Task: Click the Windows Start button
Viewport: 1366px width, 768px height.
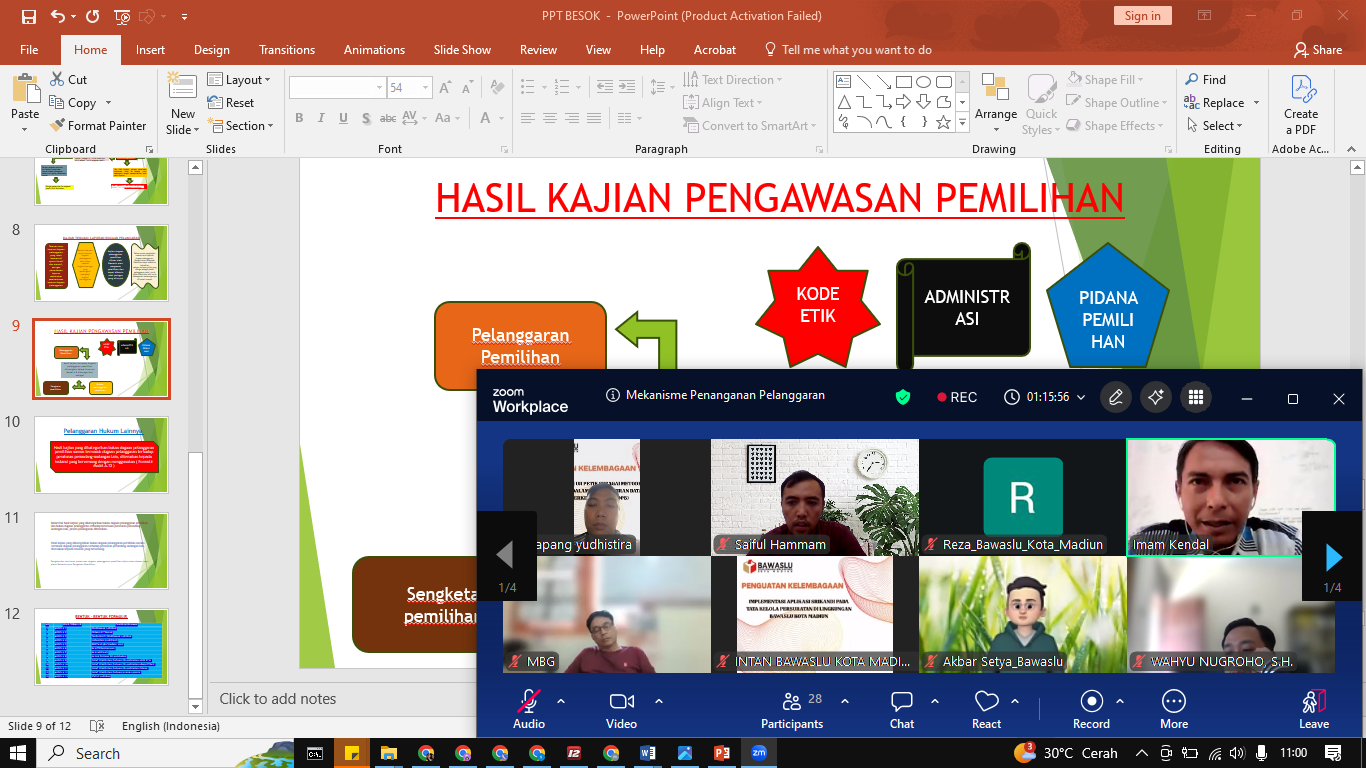Action: tap(19, 753)
